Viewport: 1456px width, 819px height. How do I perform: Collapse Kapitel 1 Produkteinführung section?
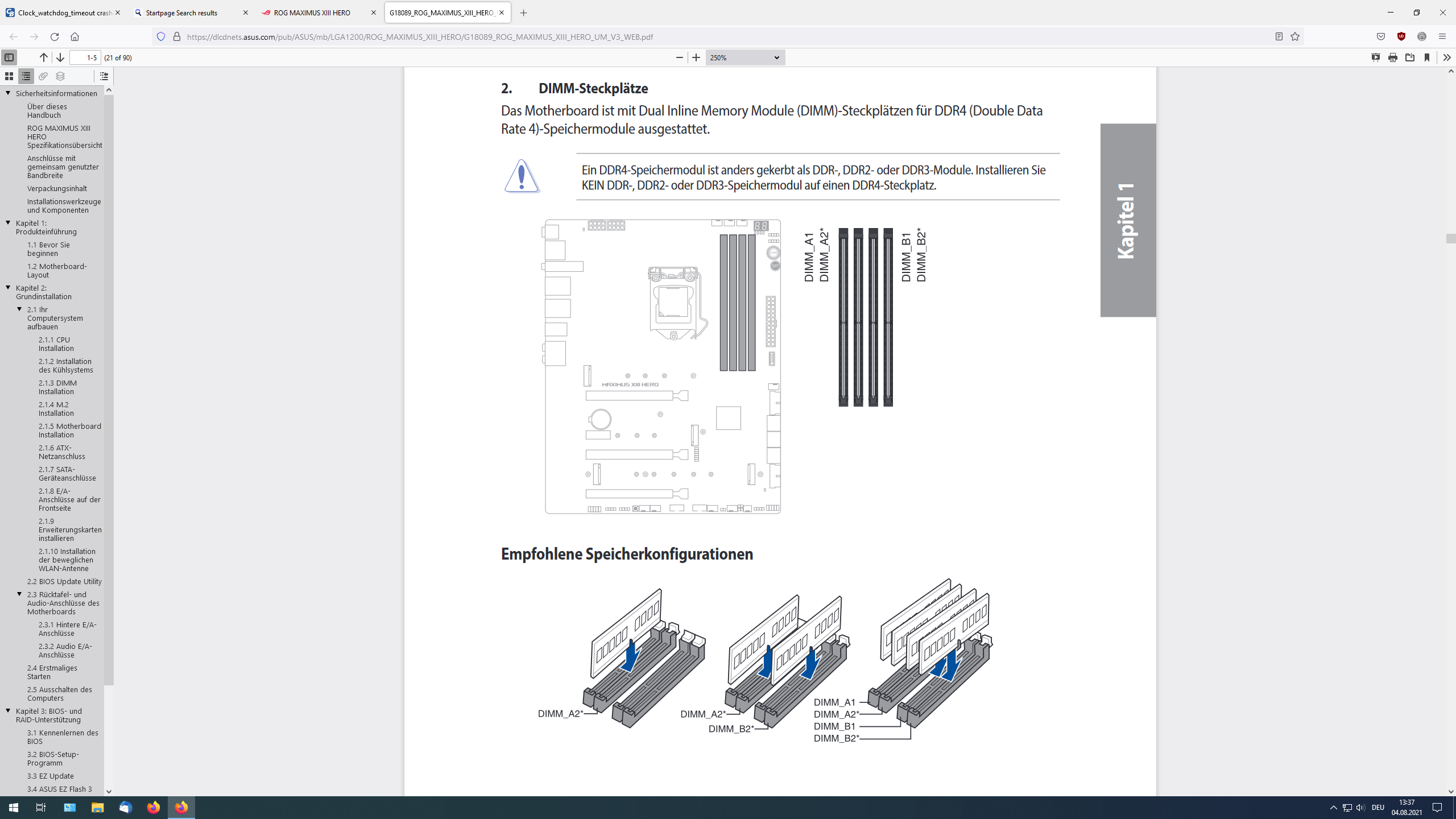click(x=9, y=223)
